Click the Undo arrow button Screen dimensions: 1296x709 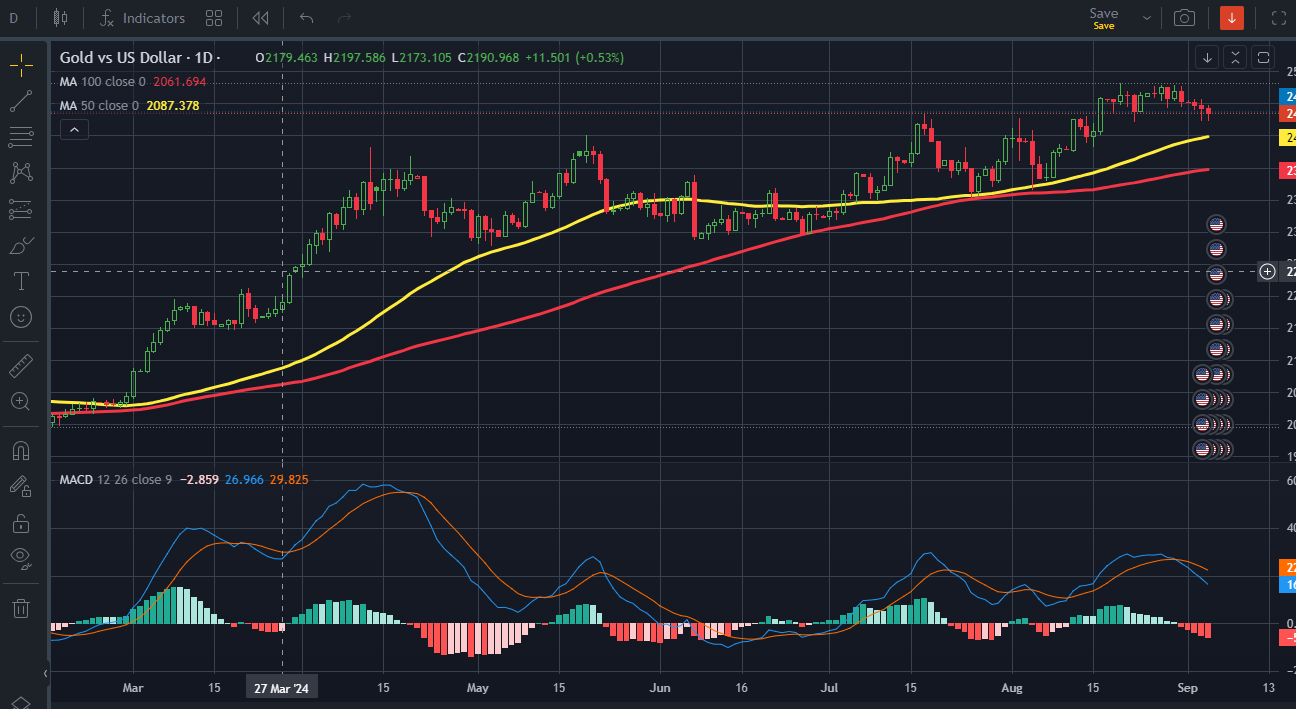pos(305,17)
